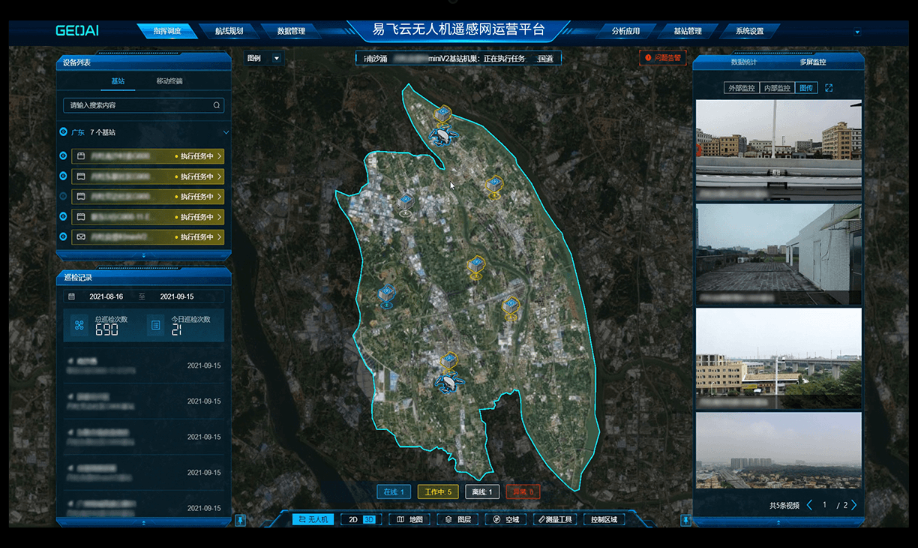Switch the map view to 3D
918x548 pixels.
pos(369,520)
